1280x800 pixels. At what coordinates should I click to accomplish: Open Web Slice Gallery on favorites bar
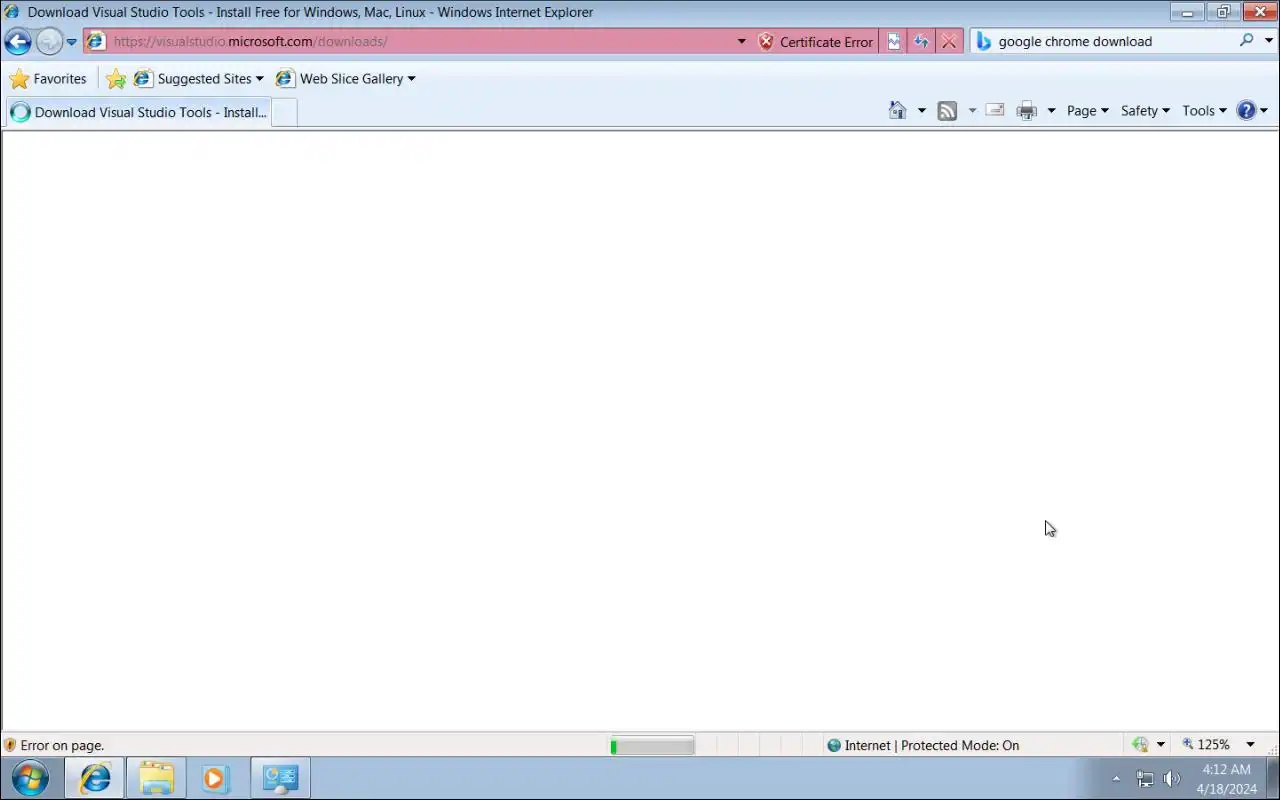pos(345,79)
